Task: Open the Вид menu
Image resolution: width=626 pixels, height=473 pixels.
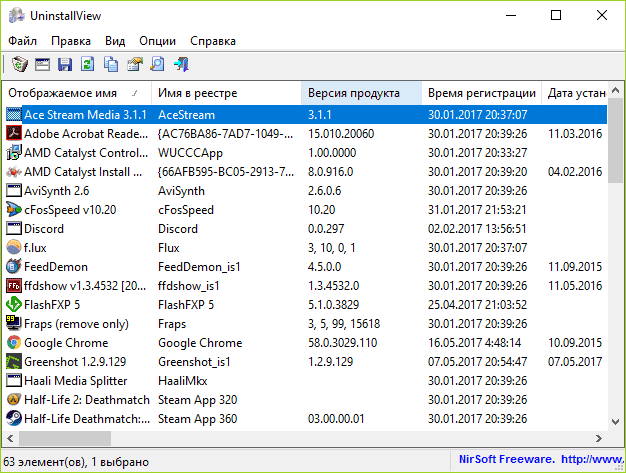Action: [115, 41]
